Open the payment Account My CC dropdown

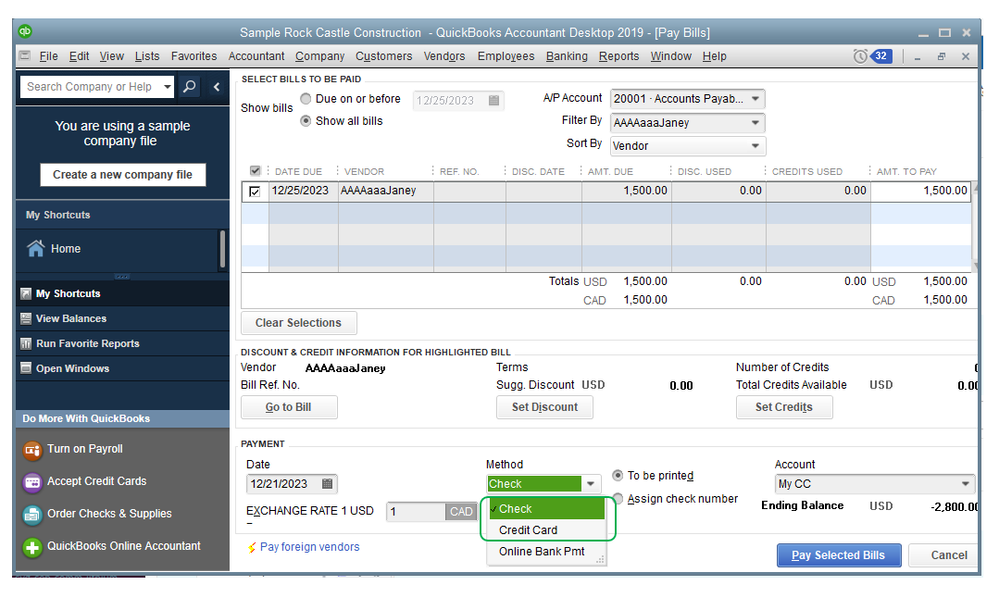point(965,484)
